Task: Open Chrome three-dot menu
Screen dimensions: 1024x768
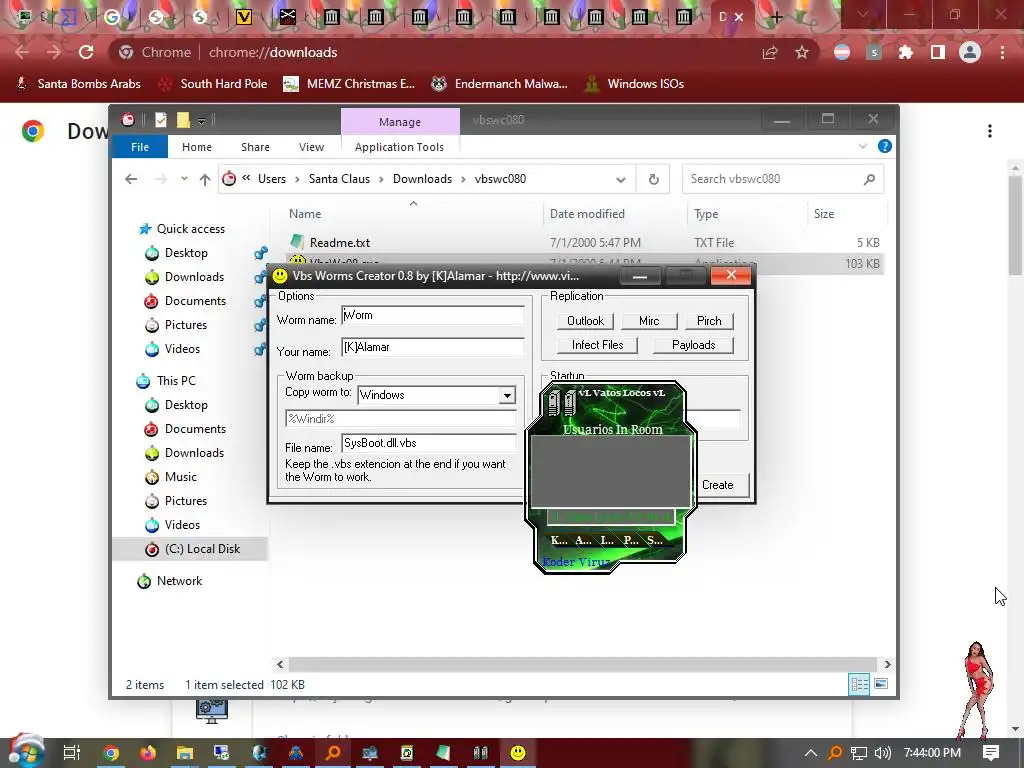Action: coord(1002,52)
